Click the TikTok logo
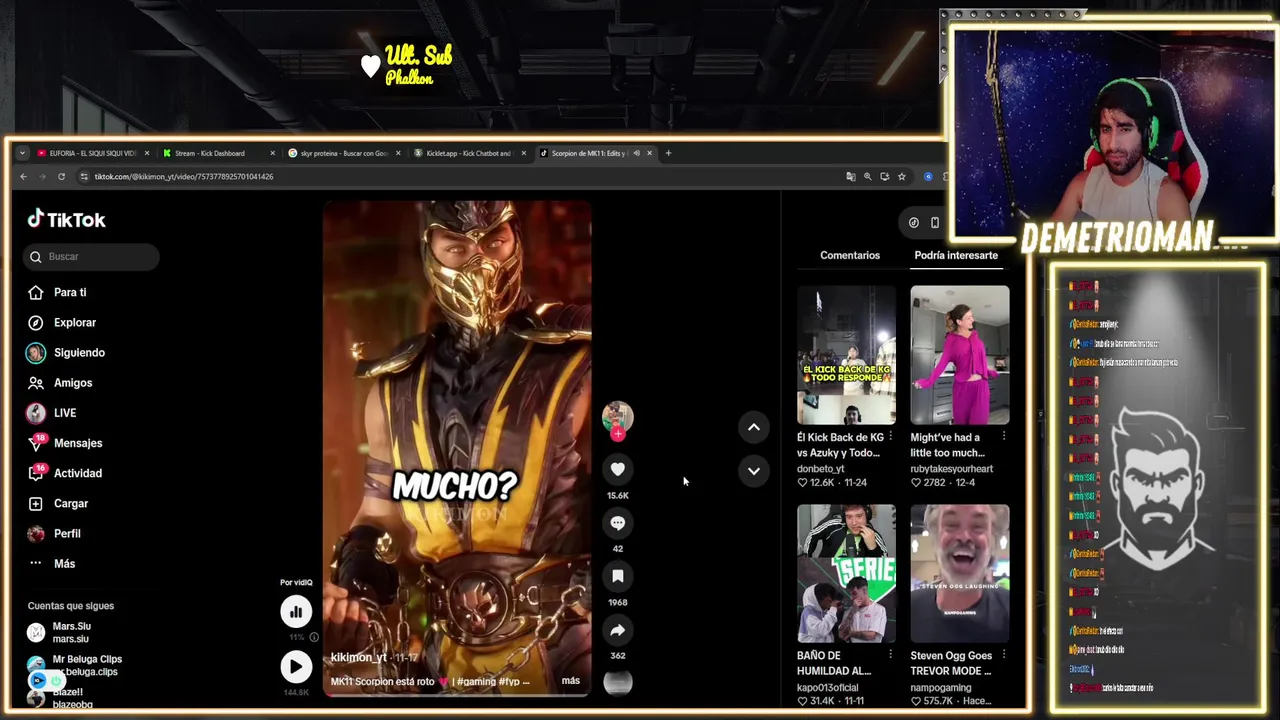Screen dimensions: 1280x720 click(66, 220)
